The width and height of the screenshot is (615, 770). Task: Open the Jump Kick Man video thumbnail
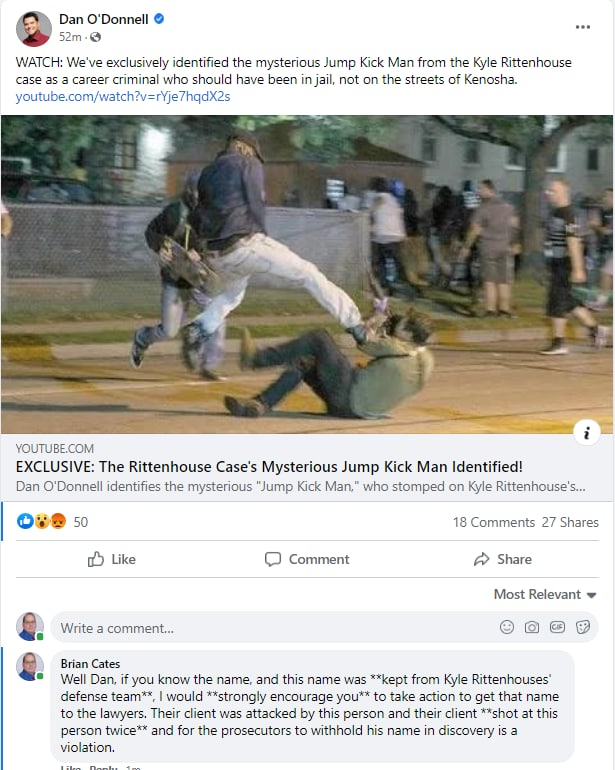point(307,275)
